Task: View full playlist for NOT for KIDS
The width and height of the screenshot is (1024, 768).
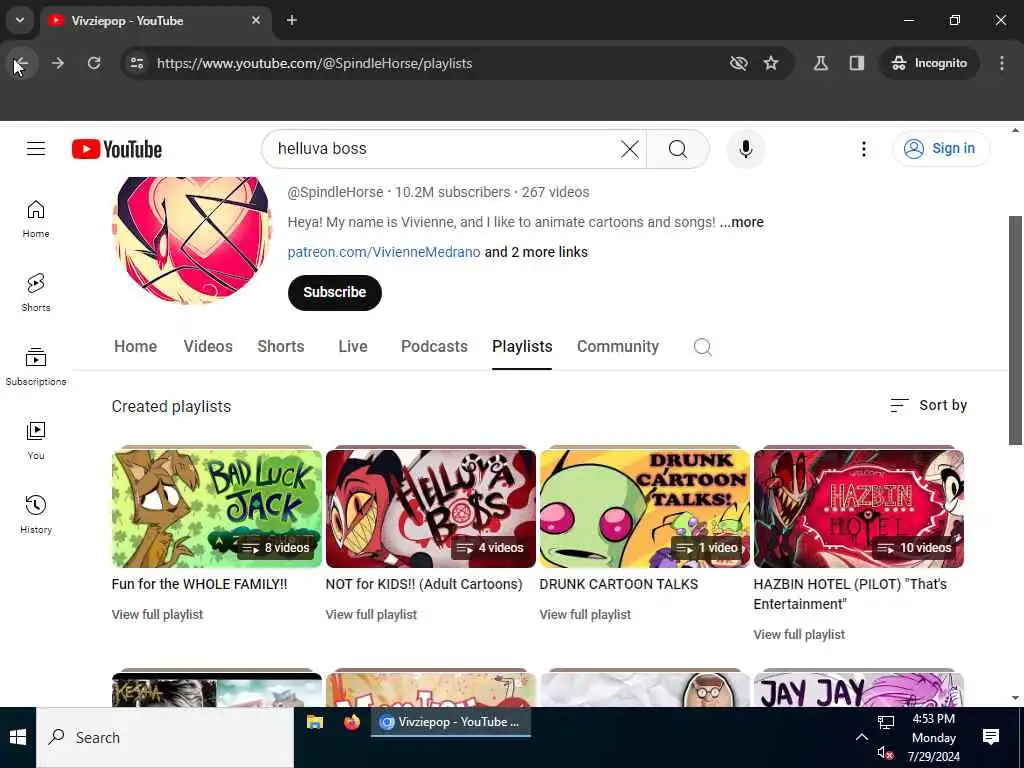Action: [x=371, y=615]
